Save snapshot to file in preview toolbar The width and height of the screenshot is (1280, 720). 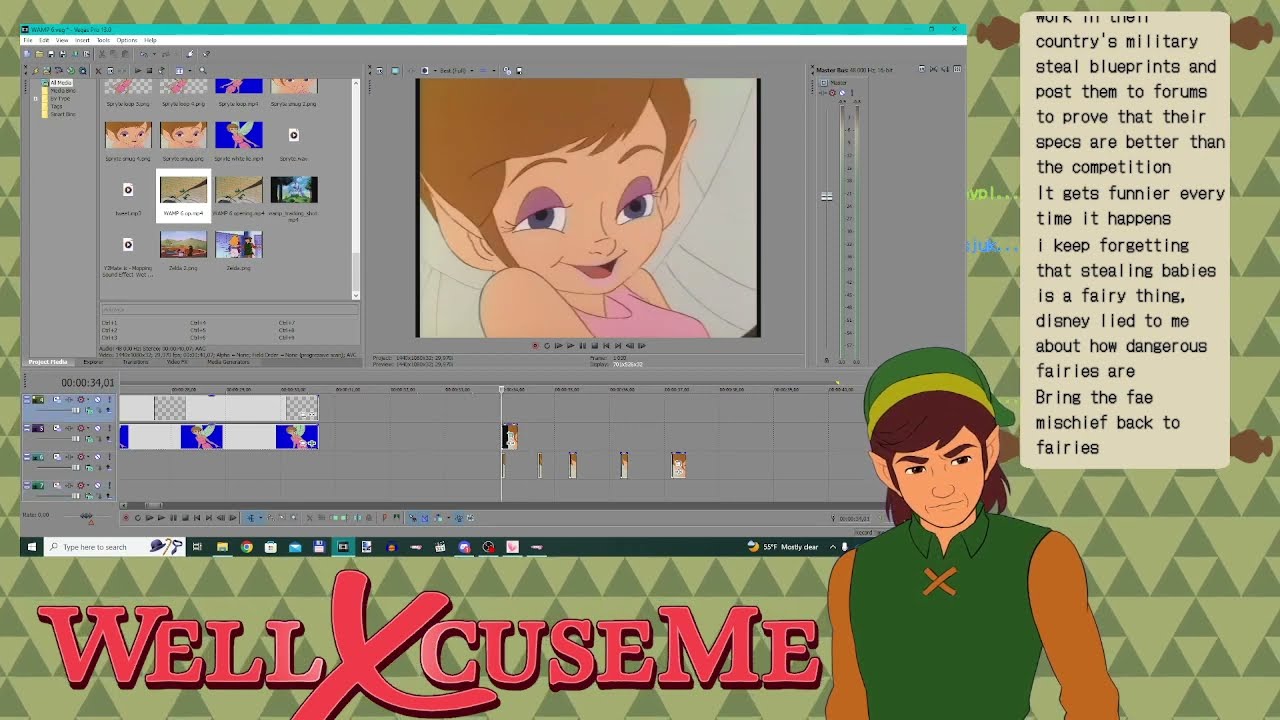click(x=519, y=70)
